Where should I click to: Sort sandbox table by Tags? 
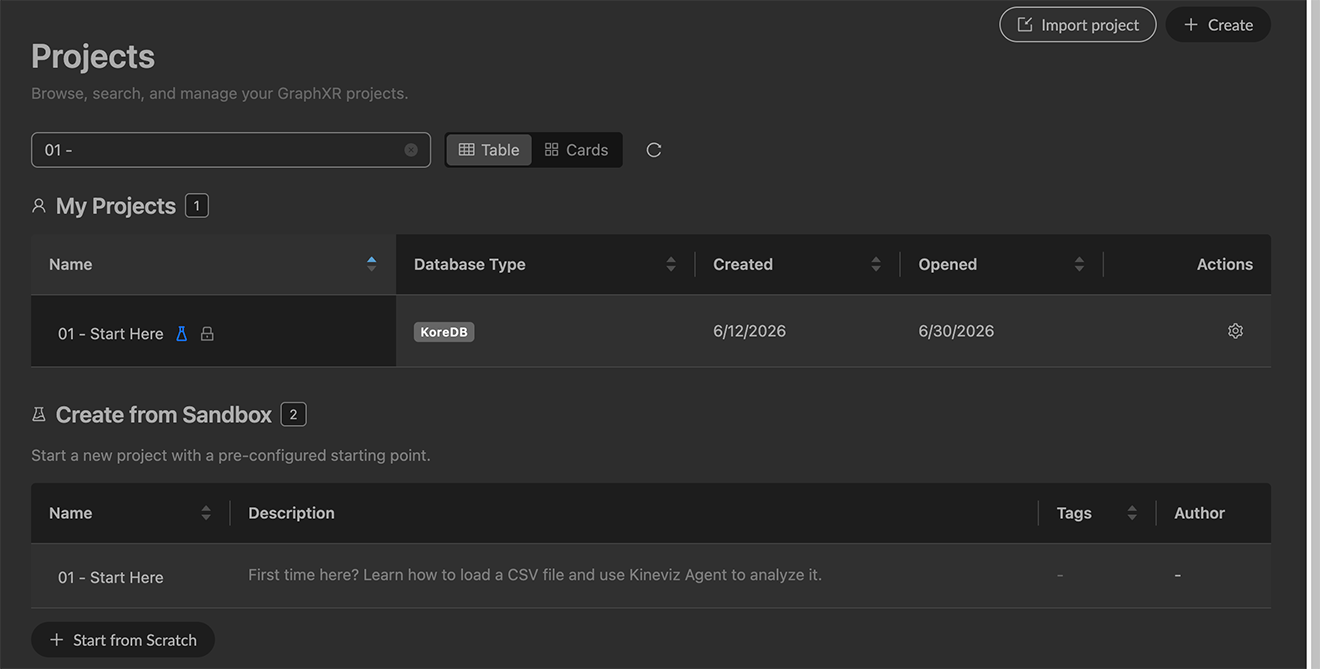click(x=1132, y=513)
